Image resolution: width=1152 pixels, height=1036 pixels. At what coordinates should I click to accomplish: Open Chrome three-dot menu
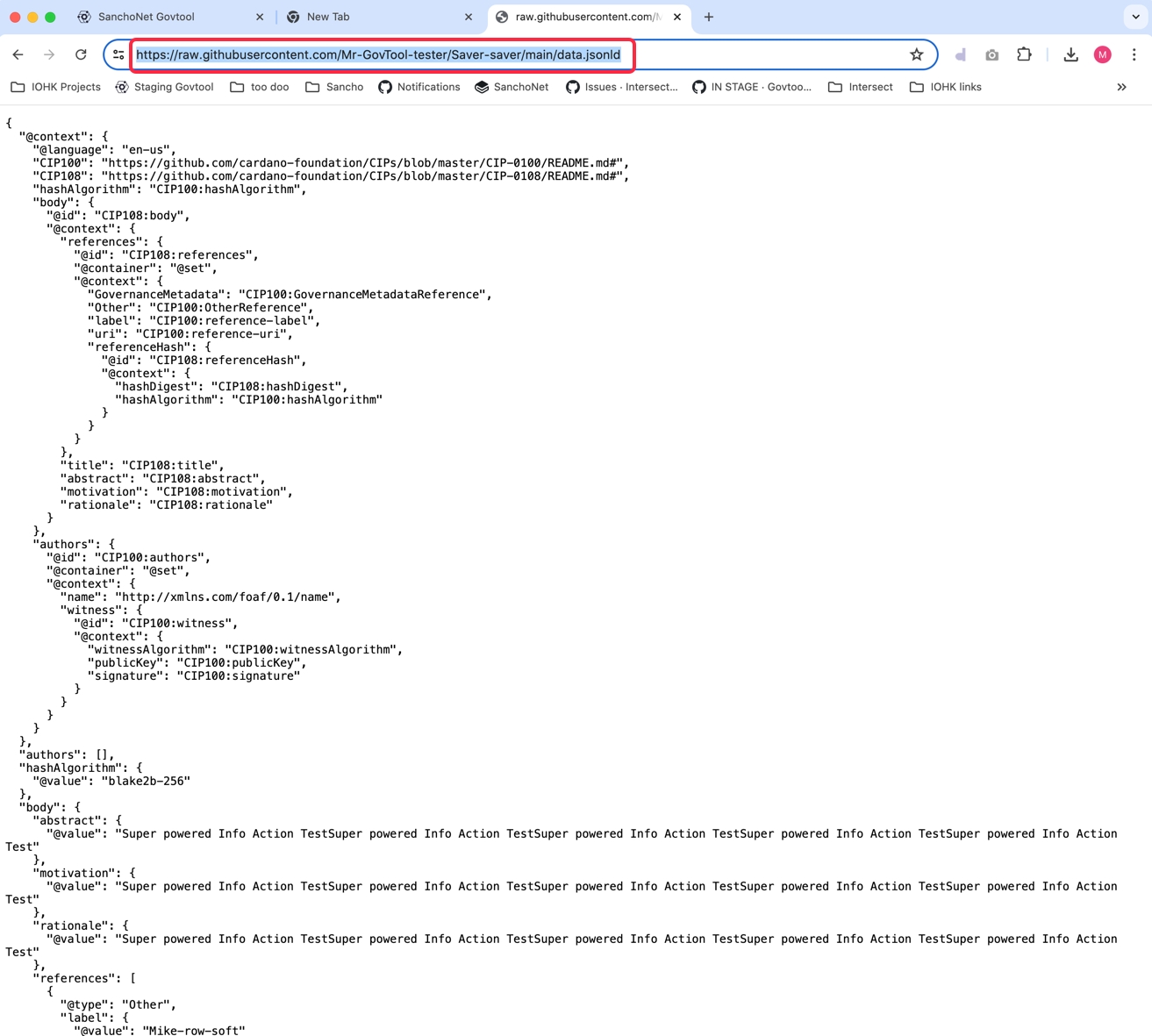(1134, 54)
